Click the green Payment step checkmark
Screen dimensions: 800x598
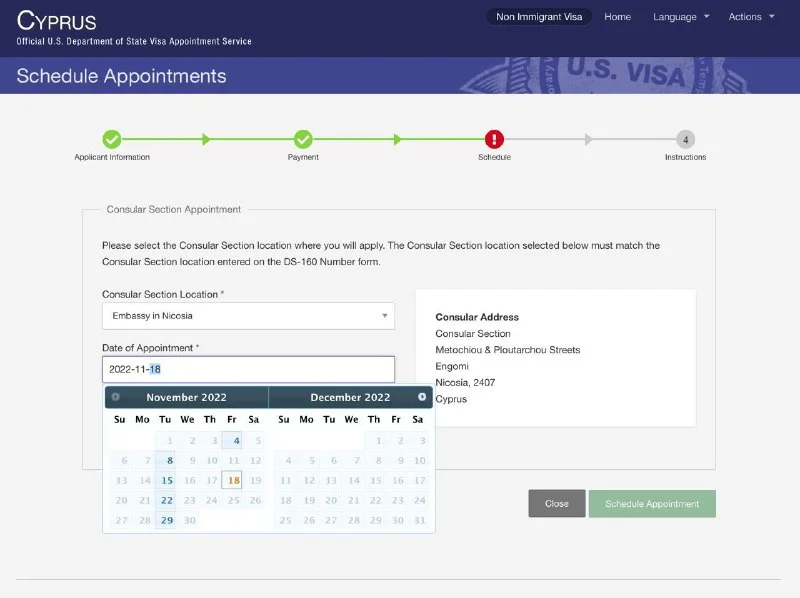coord(303,139)
